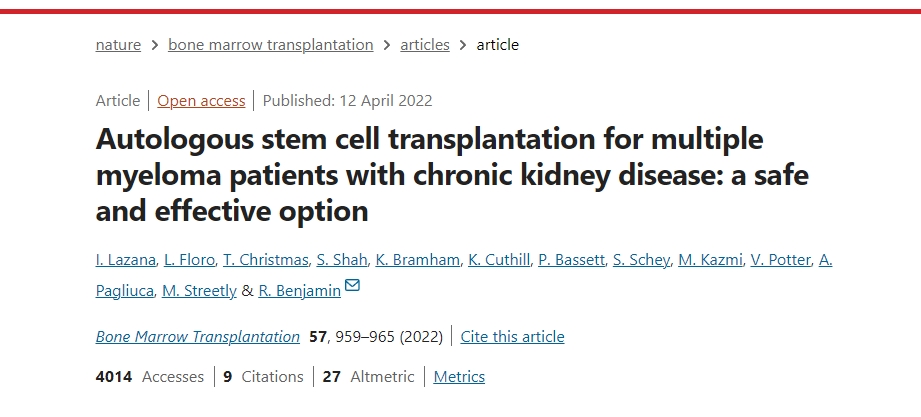Open author L. Floro's details
The width and height of the screenshot is (921, 417).
click(x=190, y=260)
